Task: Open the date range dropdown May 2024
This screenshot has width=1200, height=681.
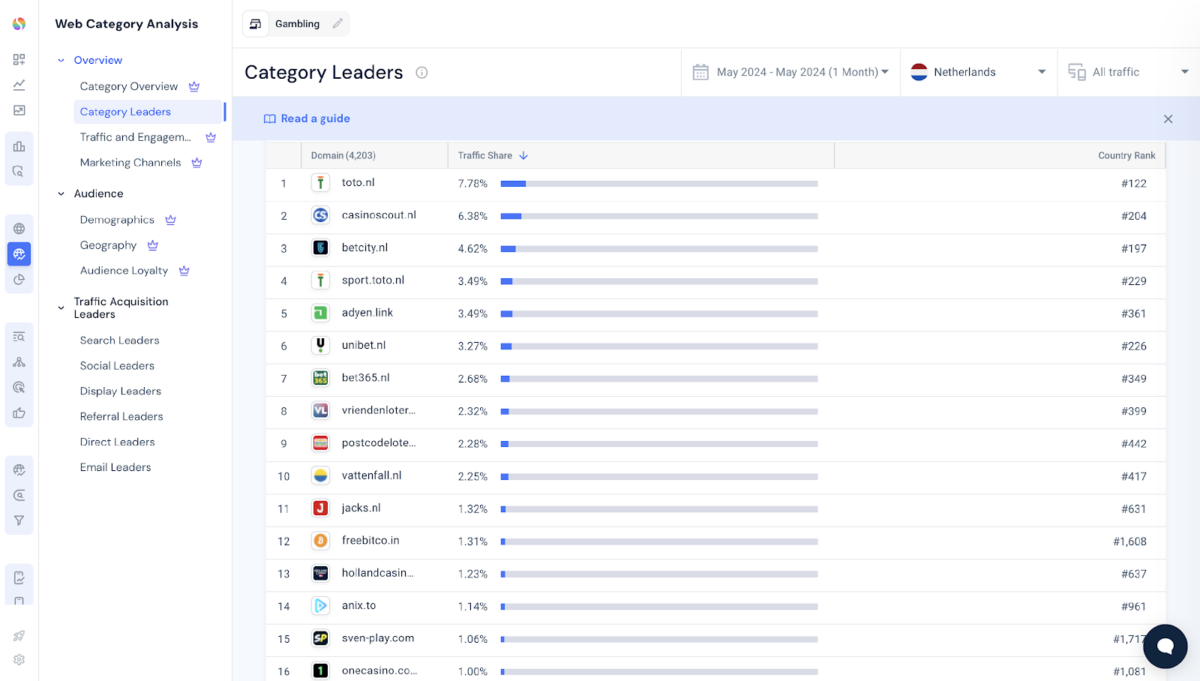Action: [x=791, y=72]
